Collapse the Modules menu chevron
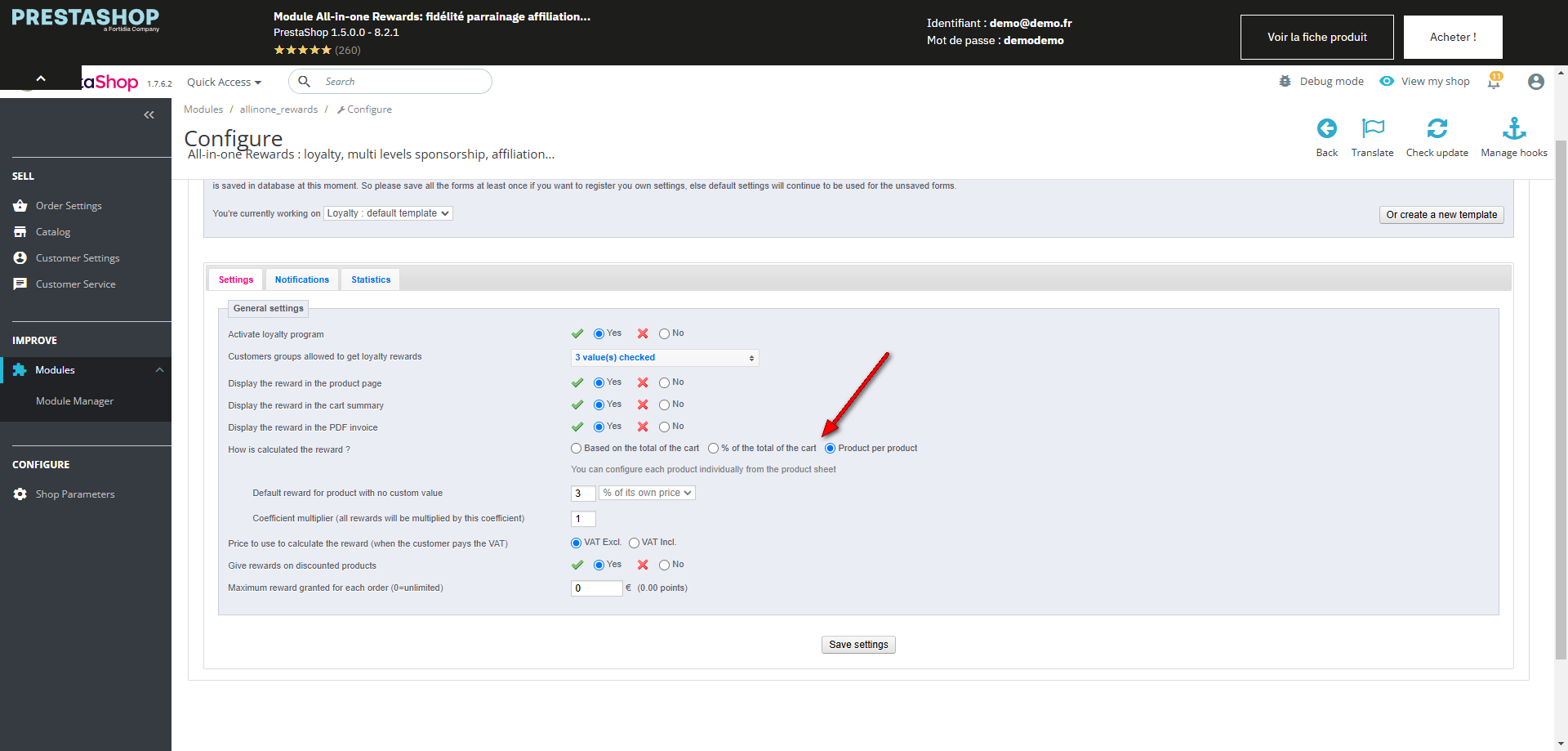The image size is (1568, 751). [x=159, y=370]
